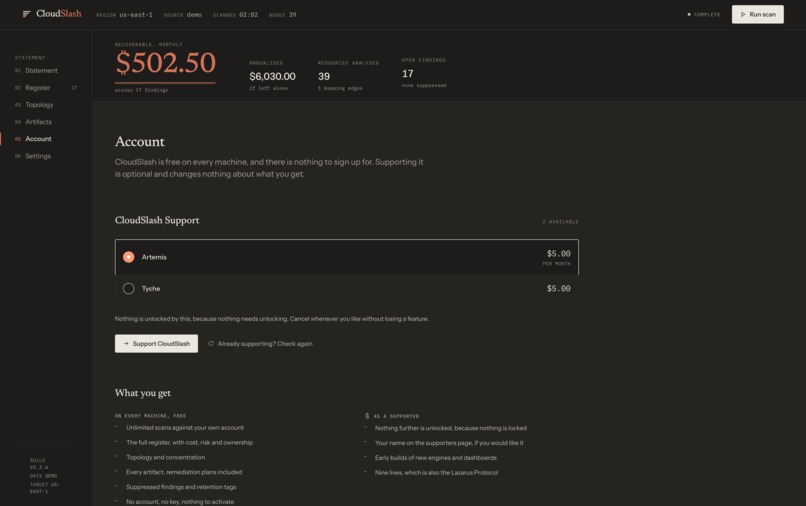Click Already supporting? Check again link
This screenshot has height=506, width=806.
click(x=260, y=344)
